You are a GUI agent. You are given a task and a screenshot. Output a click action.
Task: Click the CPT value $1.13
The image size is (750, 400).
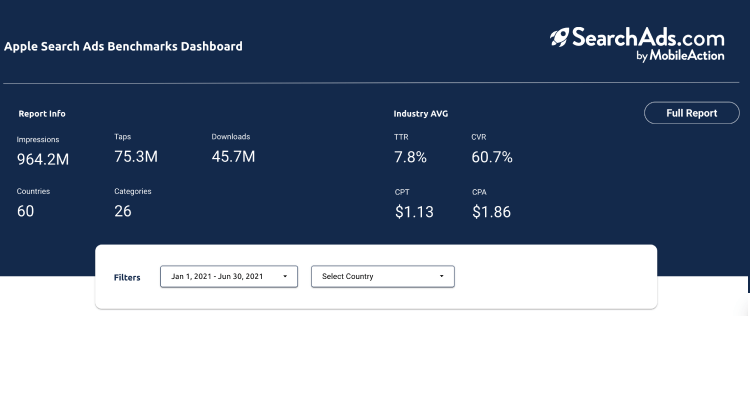[x=414, y=212]
